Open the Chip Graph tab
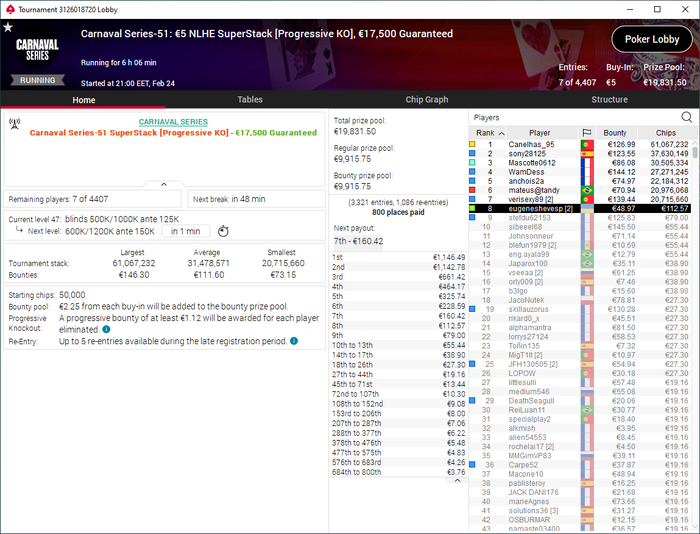 pyautogui.click(x=427, y=100)
